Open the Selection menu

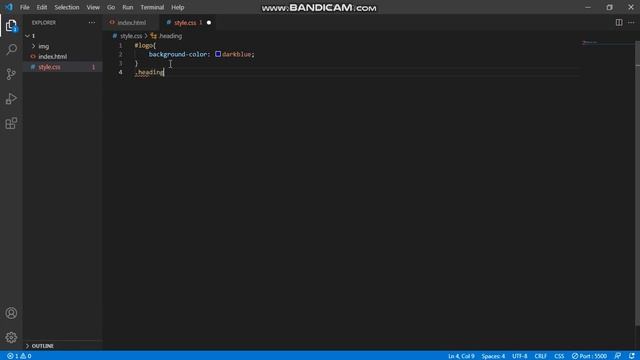[67, 7]
